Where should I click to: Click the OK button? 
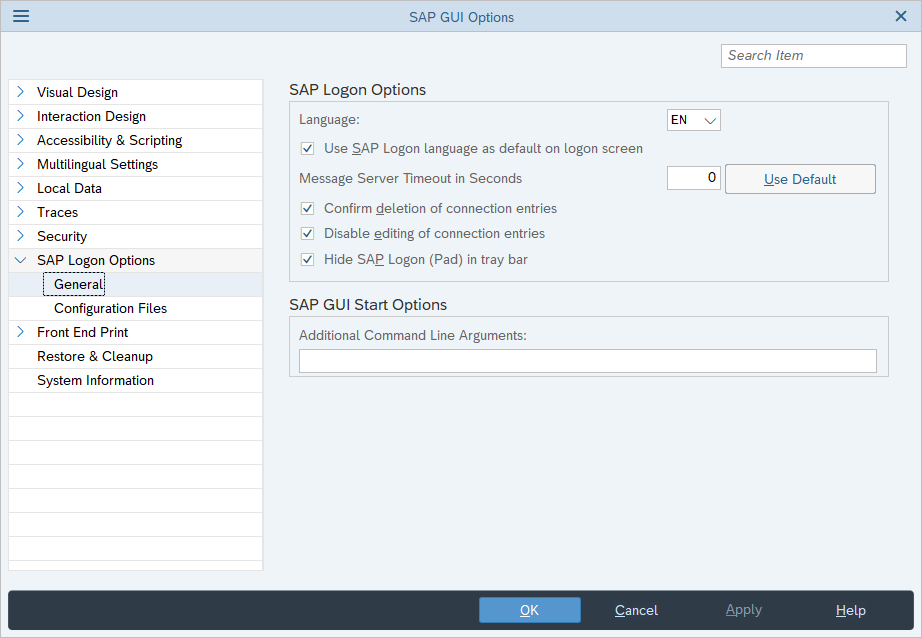(x=529, y=610)
